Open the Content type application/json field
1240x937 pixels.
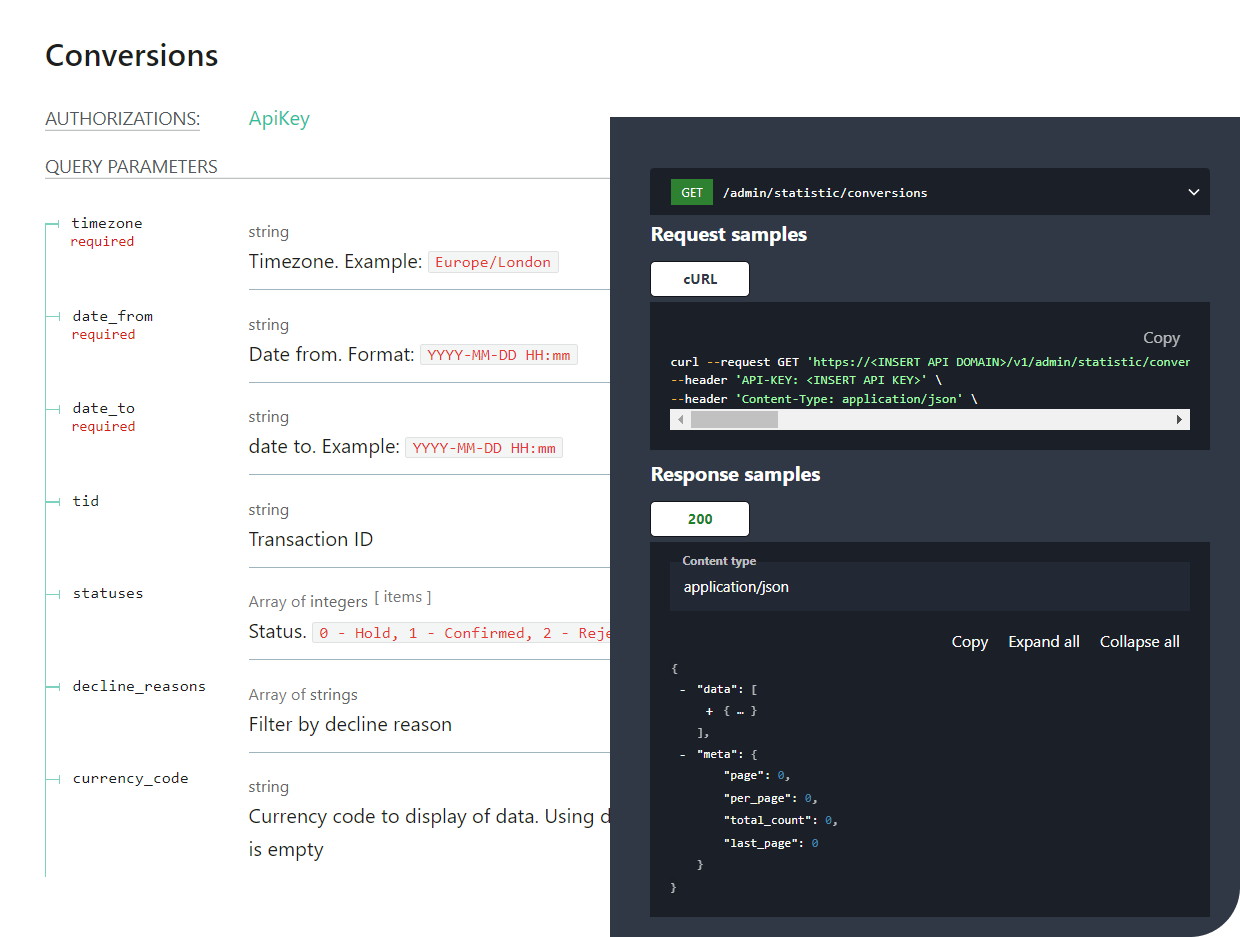pos(929,587)
